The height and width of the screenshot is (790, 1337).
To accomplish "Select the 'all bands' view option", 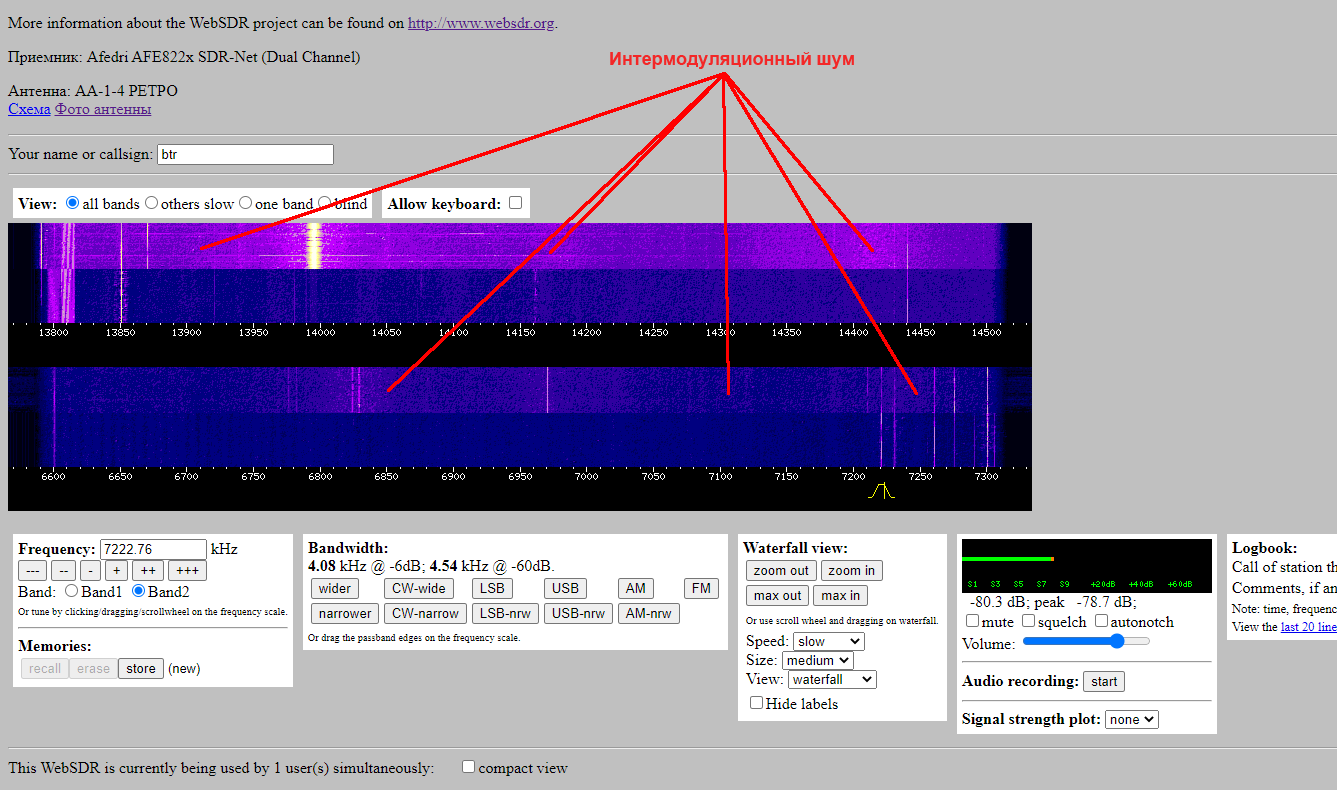I will coord(72,203).
